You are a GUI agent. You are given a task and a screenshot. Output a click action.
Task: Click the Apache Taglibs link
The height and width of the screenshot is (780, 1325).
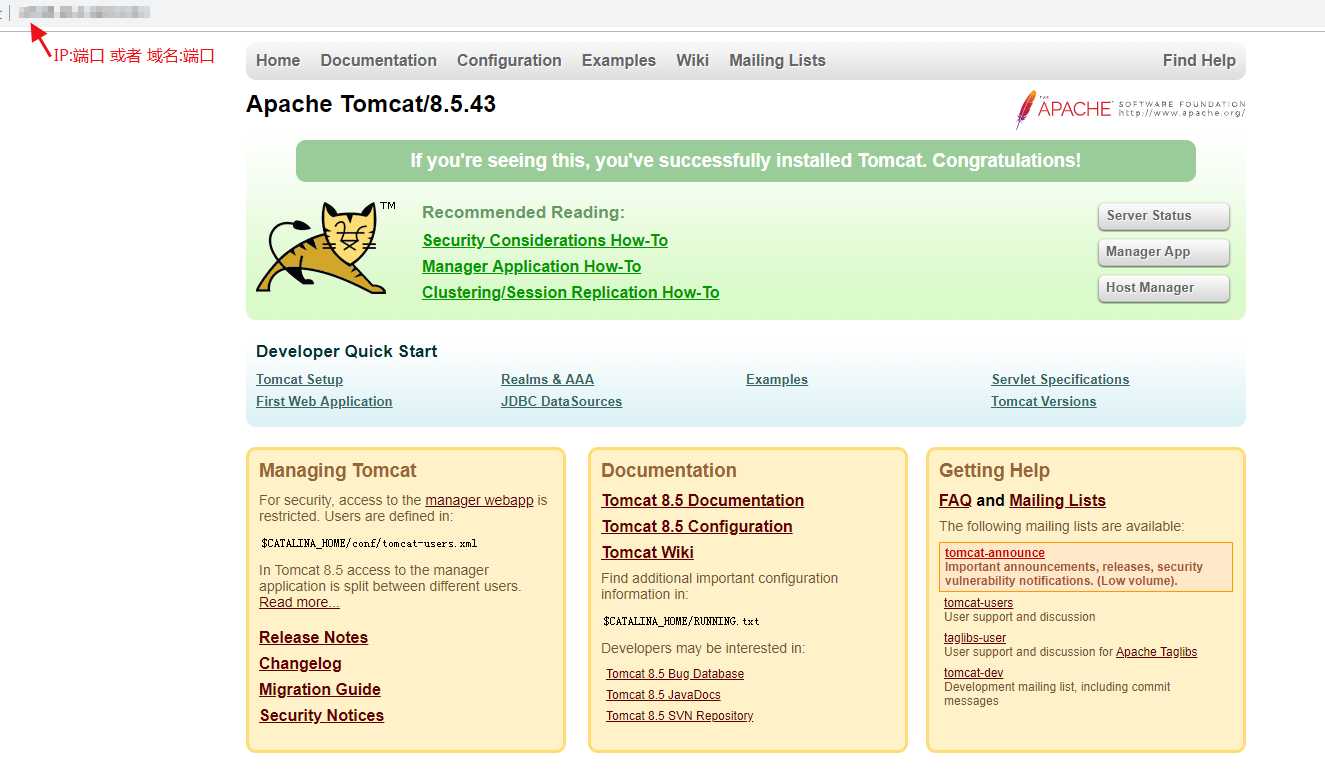(1156, 652)
